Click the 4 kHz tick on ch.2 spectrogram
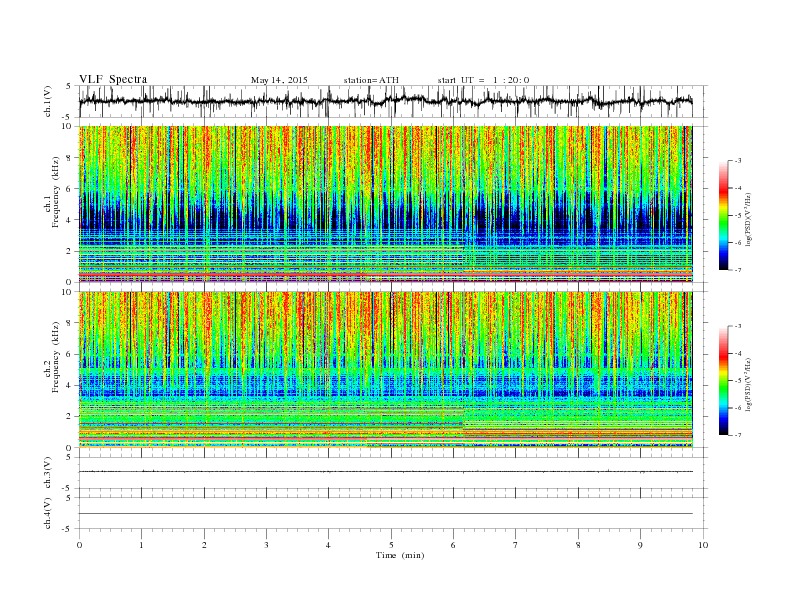This screenshot has width=792, height=612. point(70,385)
